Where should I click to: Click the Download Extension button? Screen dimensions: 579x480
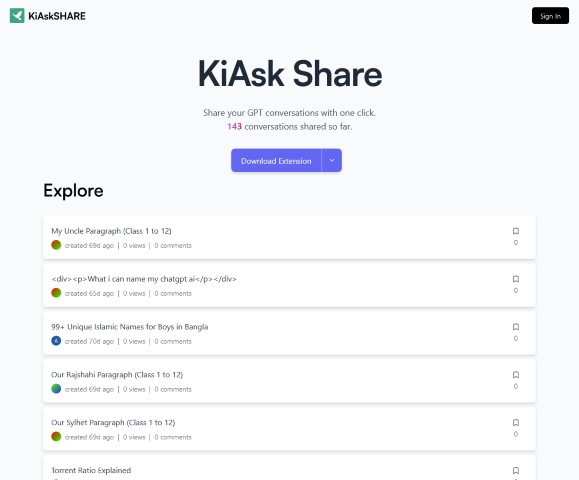[x=276, y=161]
